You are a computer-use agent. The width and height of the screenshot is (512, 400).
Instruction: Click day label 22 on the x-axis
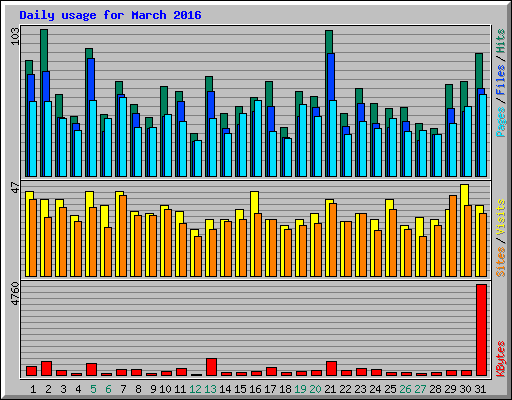(345, 389)
